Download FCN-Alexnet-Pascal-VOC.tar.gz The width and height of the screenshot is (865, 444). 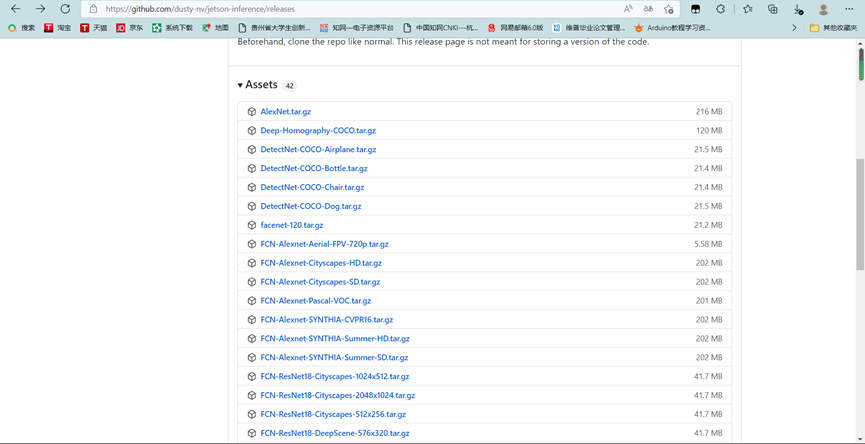pos(316,301)
